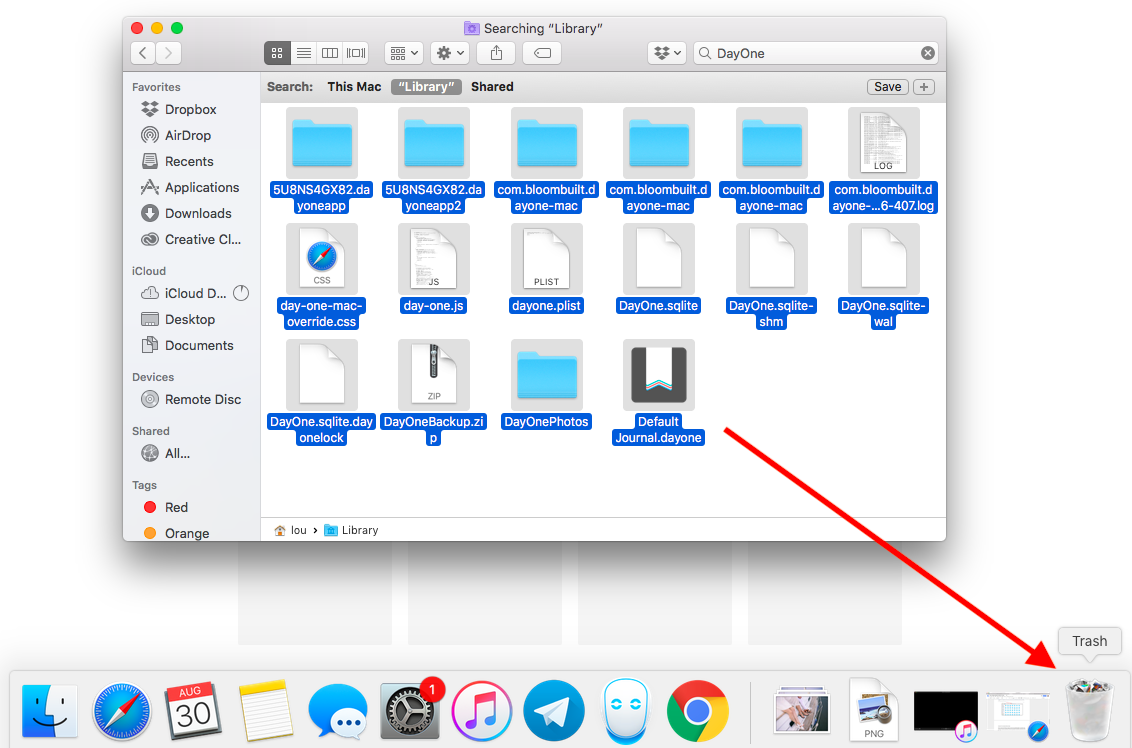The image size is (1132, 748).
Task: Open Desktop in the sidebar
Action: 178,320
